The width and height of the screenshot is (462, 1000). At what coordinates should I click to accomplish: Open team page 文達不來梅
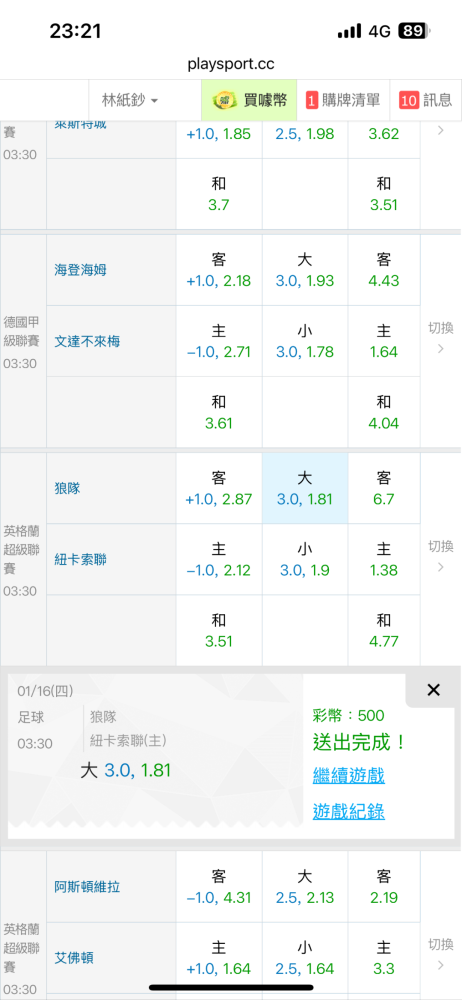pos(87,341)
